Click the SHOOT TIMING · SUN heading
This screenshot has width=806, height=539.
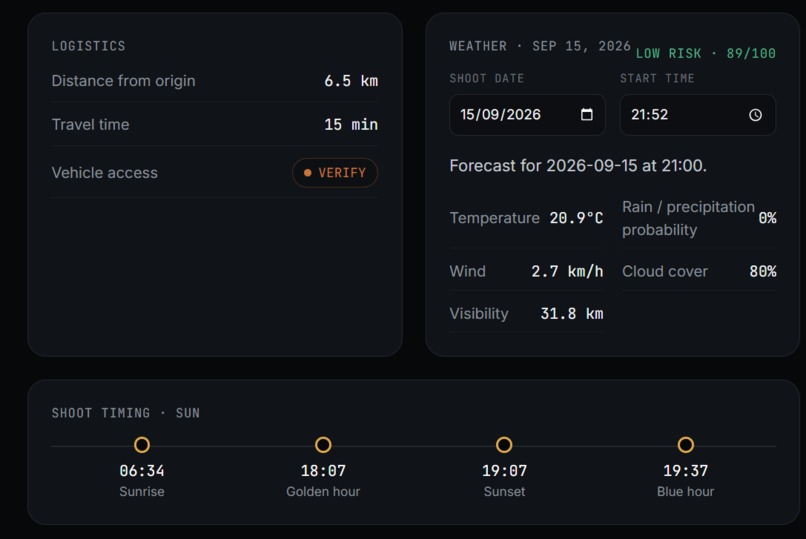[x=125, y=413]
